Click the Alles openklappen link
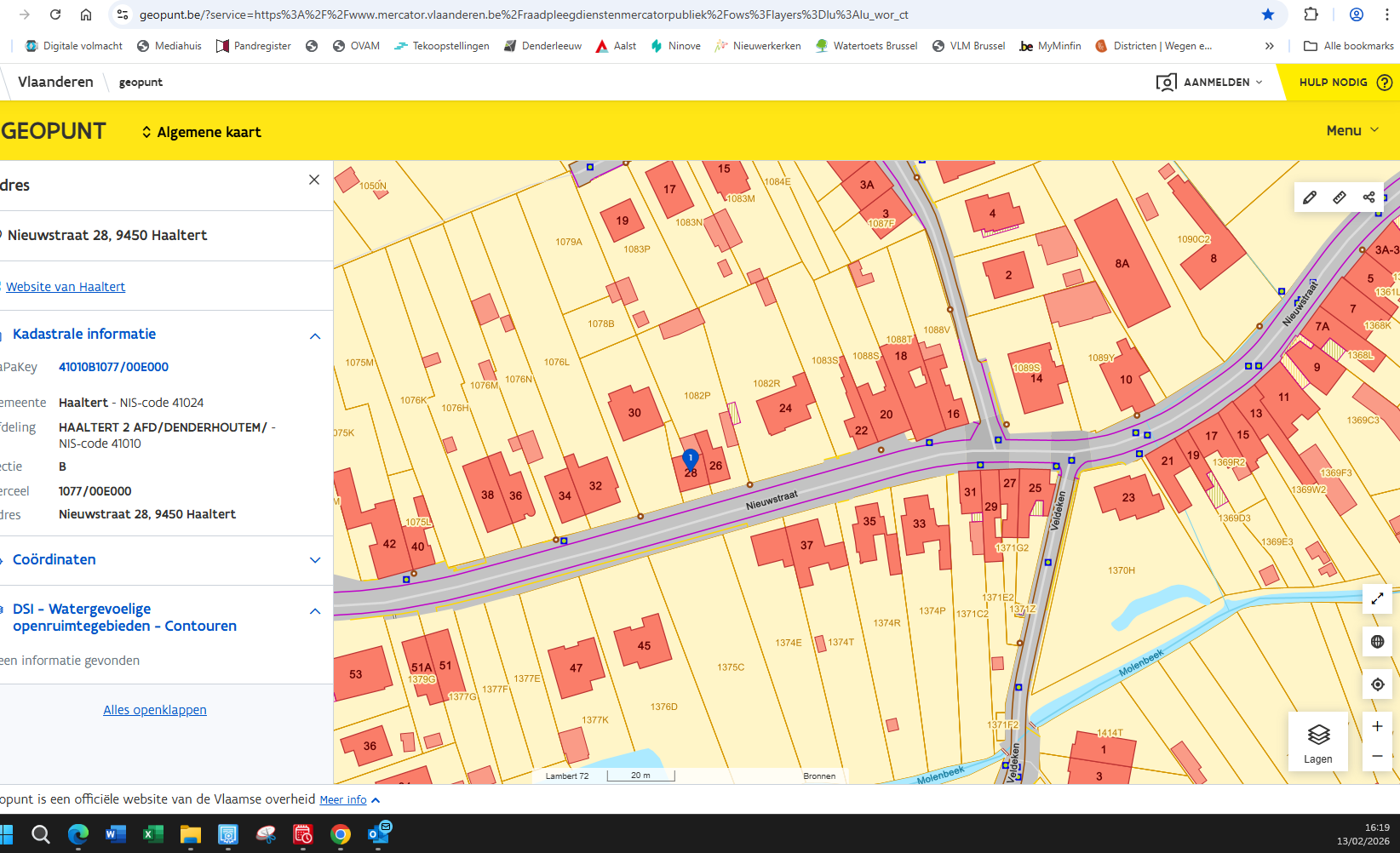 point(155,710)
